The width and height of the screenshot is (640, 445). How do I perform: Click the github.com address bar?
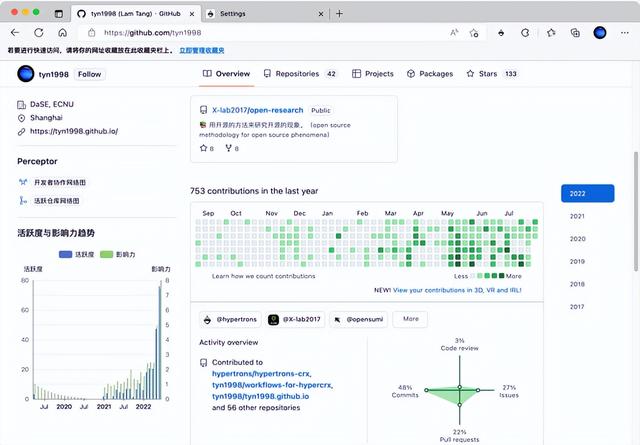point(250,32)
